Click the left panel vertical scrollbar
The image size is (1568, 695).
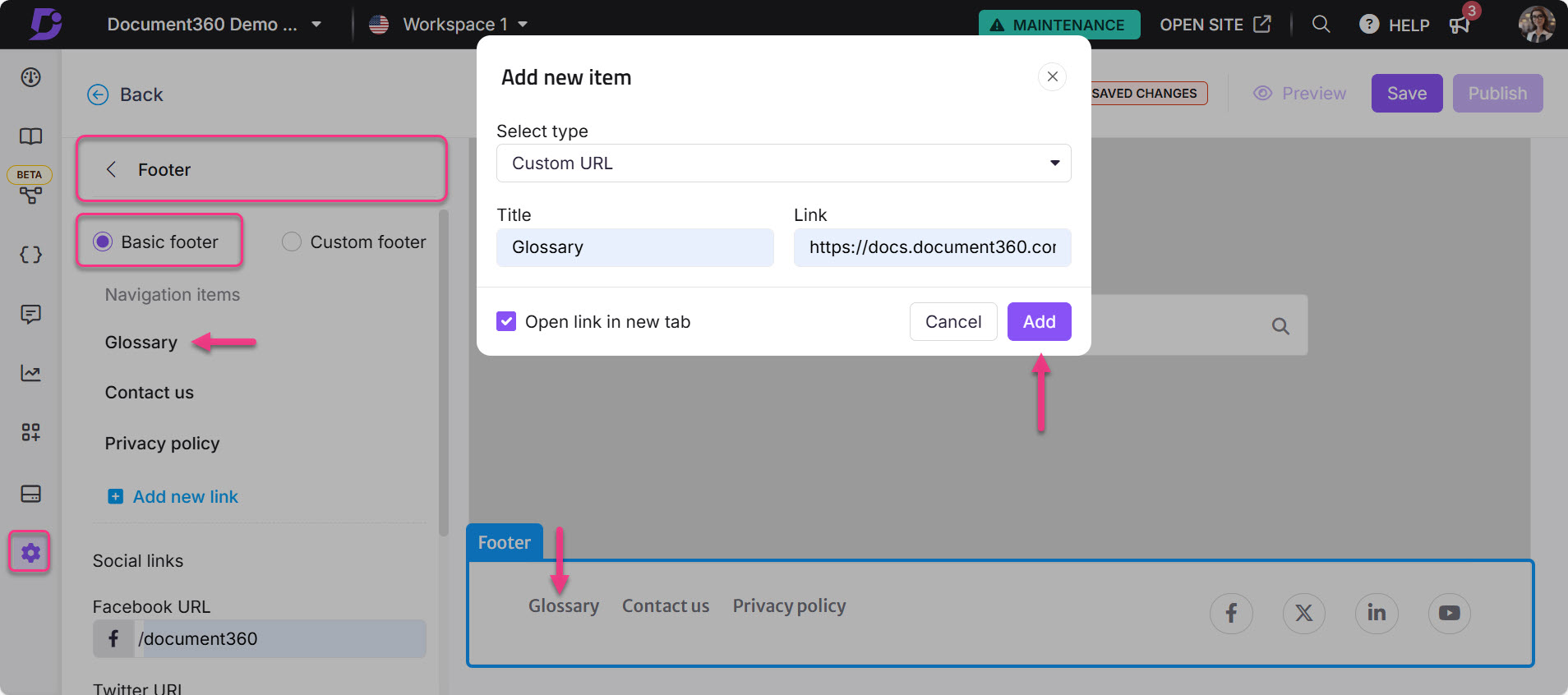444,374
